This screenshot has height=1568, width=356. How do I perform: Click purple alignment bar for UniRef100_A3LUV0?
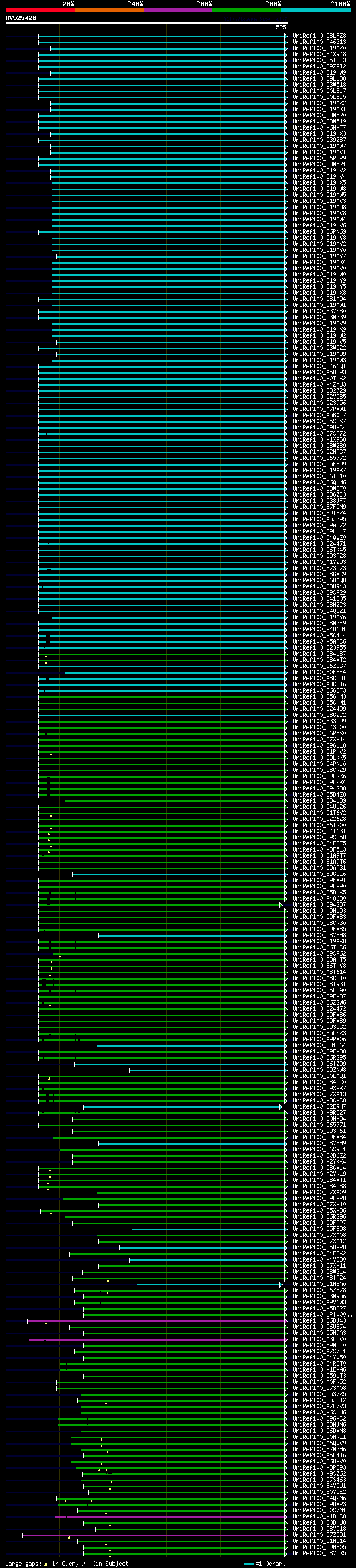pyautogui.click(x=158, y=1340)
